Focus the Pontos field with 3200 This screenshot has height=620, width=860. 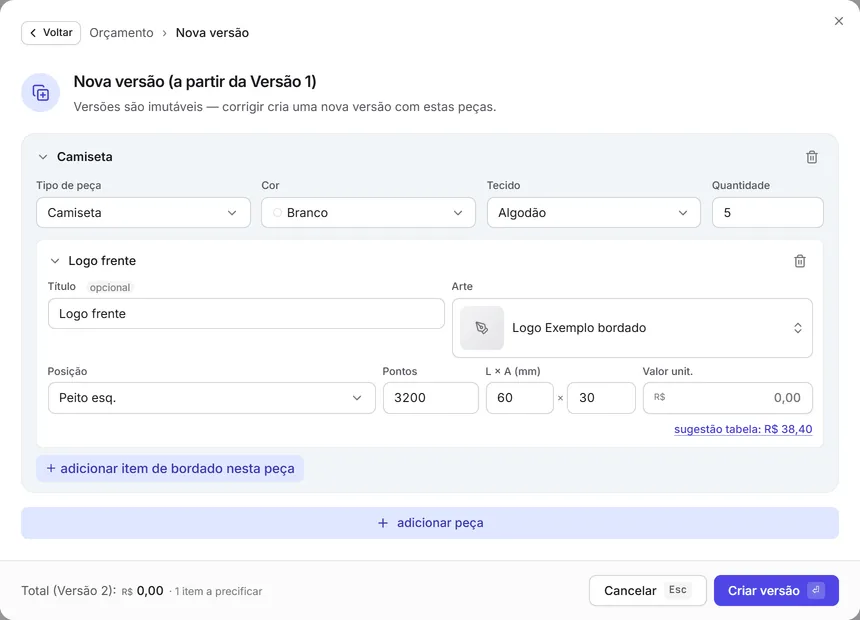[x=431, y=398]
